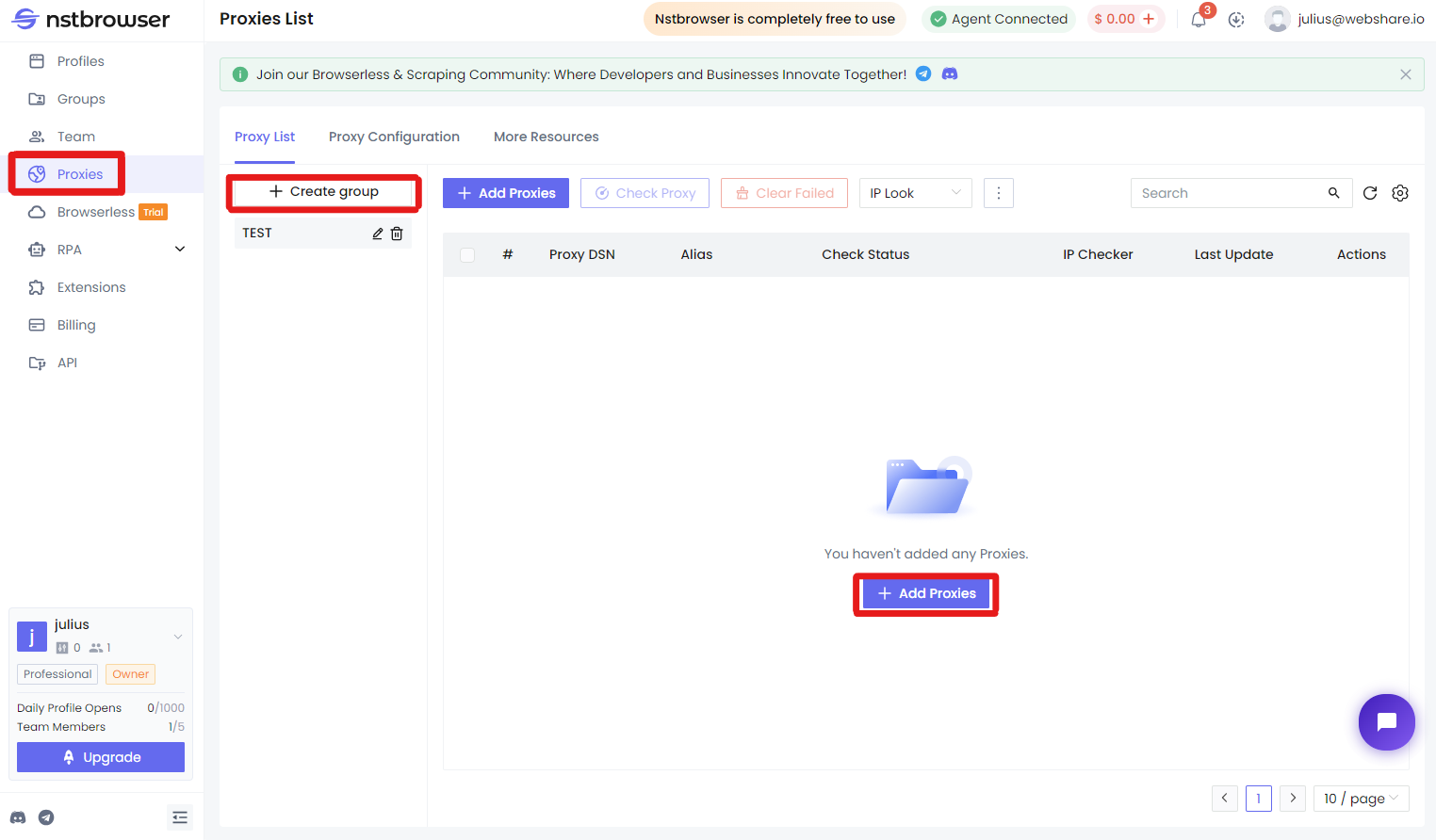Open the chat support bubble
Image resolution: width=1436 pixels, height=840 pixels.
(1387, 722)
